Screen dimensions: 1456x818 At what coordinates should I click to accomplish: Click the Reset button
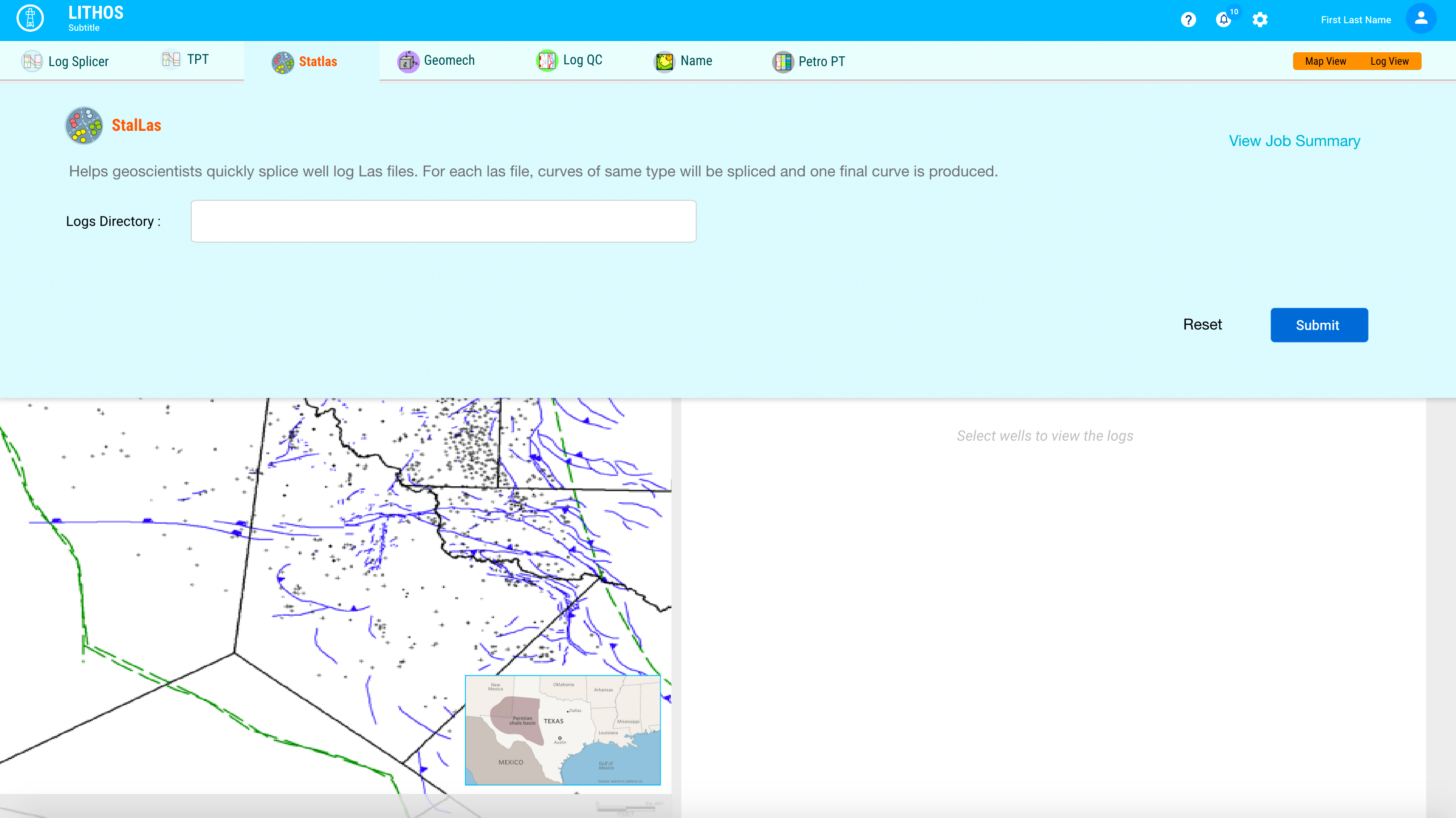click(1202, 324)
